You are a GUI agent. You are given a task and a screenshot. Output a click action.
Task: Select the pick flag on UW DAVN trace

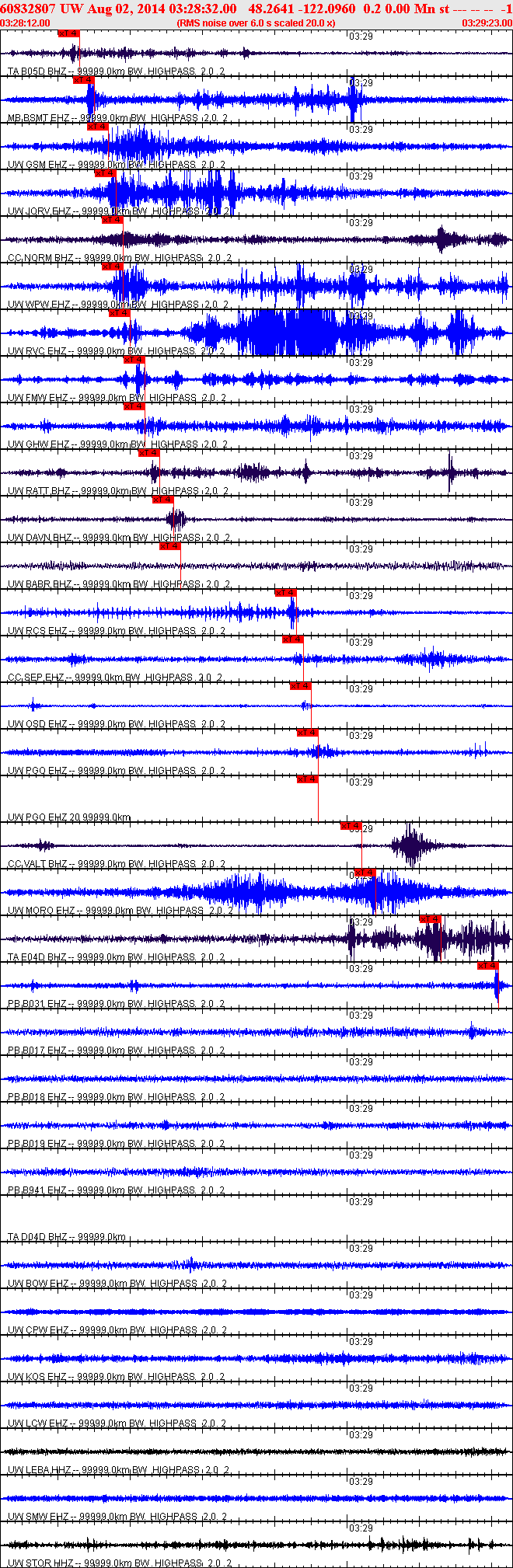pos(163,500)
